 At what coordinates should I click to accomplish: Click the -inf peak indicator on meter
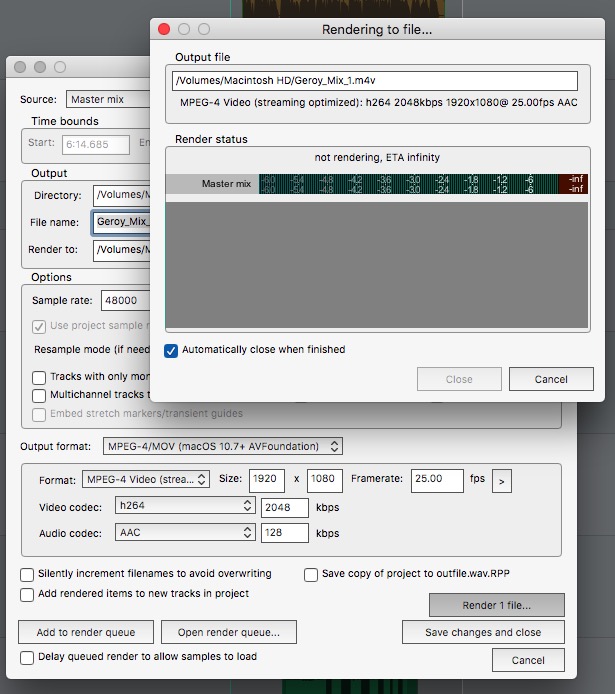click(x=573, y=184)
